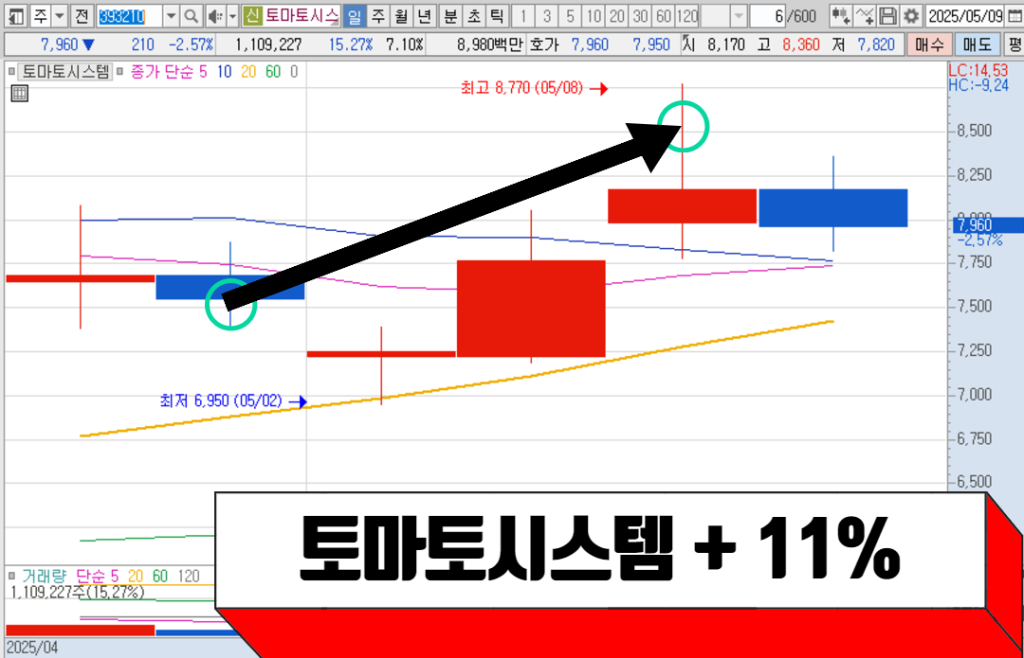This screenshot has height=658, width=1024.
Task: Select the 5 interval button
Action: click(x=570, y=15)
